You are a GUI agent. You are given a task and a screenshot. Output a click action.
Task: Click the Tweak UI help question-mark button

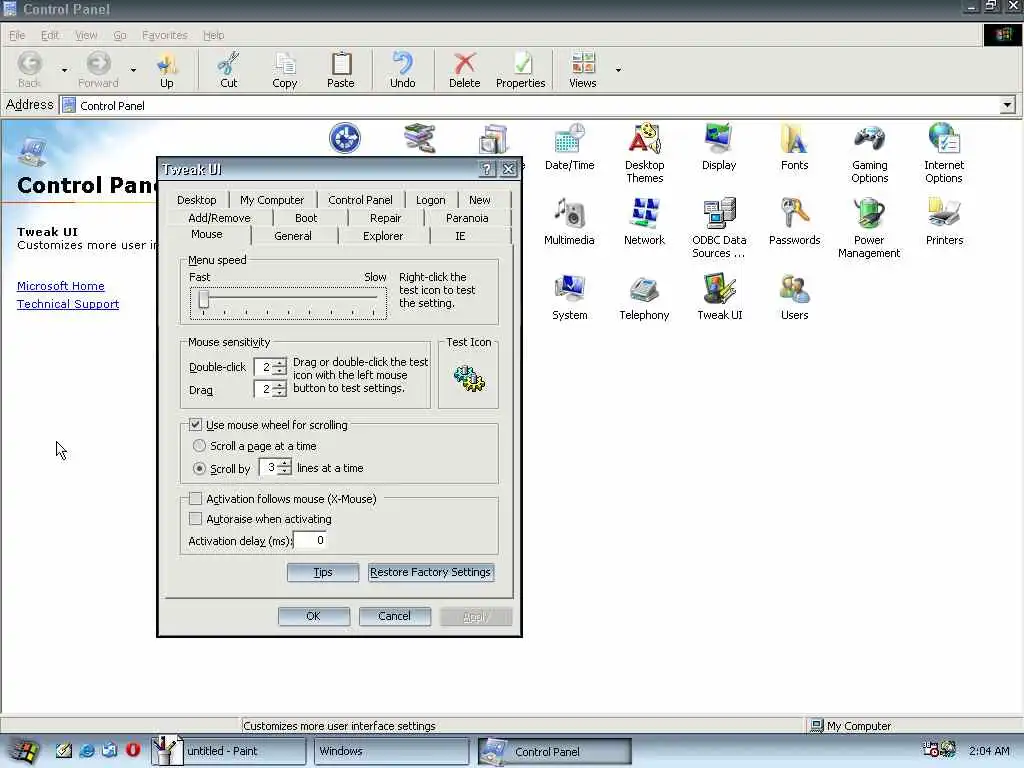point(487,169)
